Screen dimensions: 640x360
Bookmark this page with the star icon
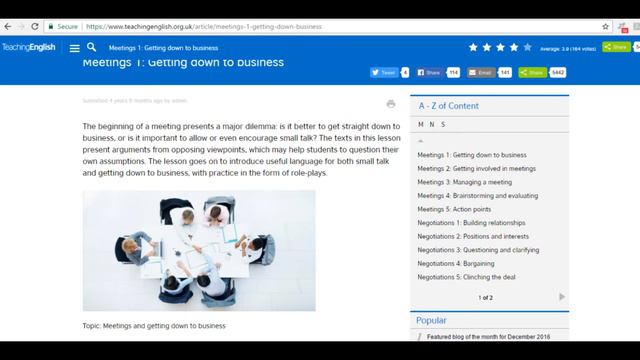coord(606,27)
